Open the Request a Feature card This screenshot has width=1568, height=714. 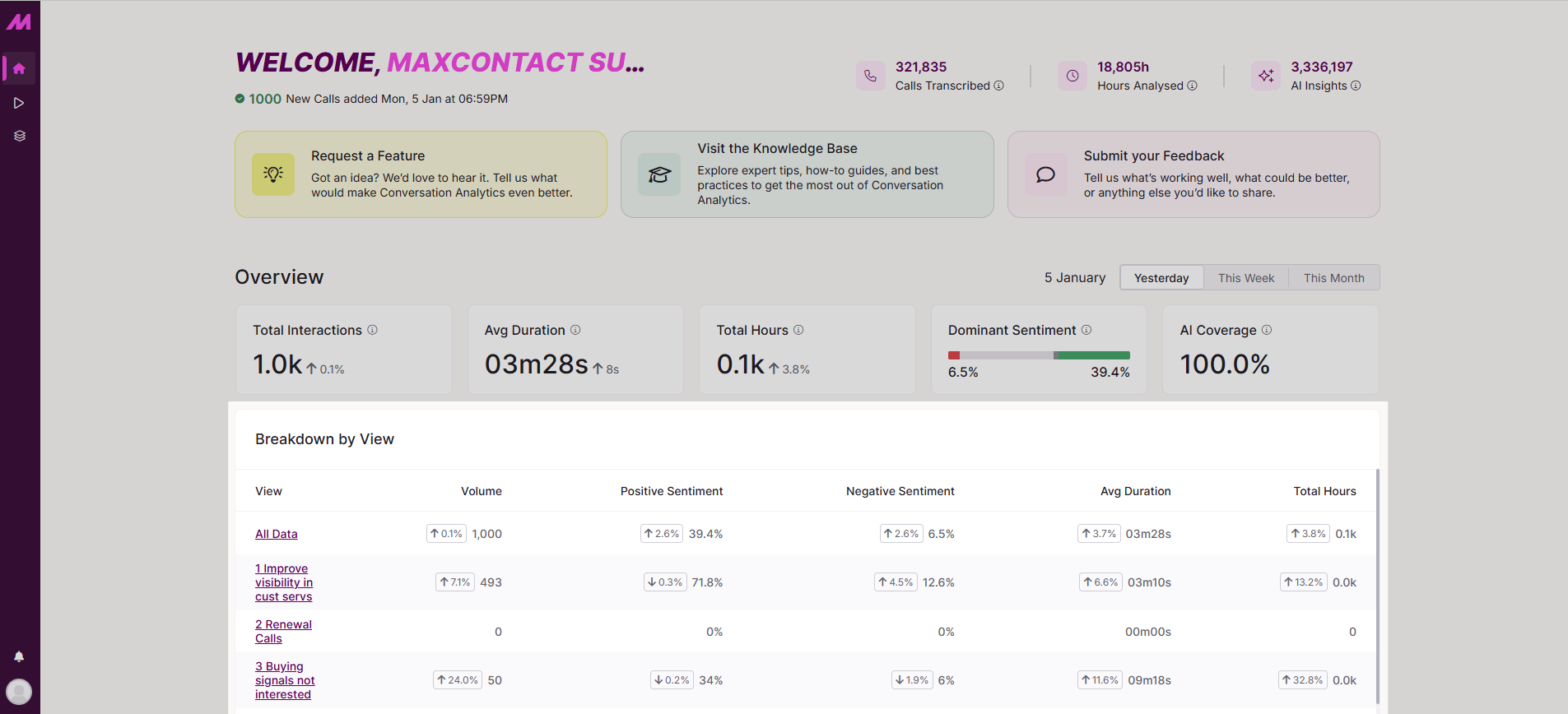[x=421, y=174]
